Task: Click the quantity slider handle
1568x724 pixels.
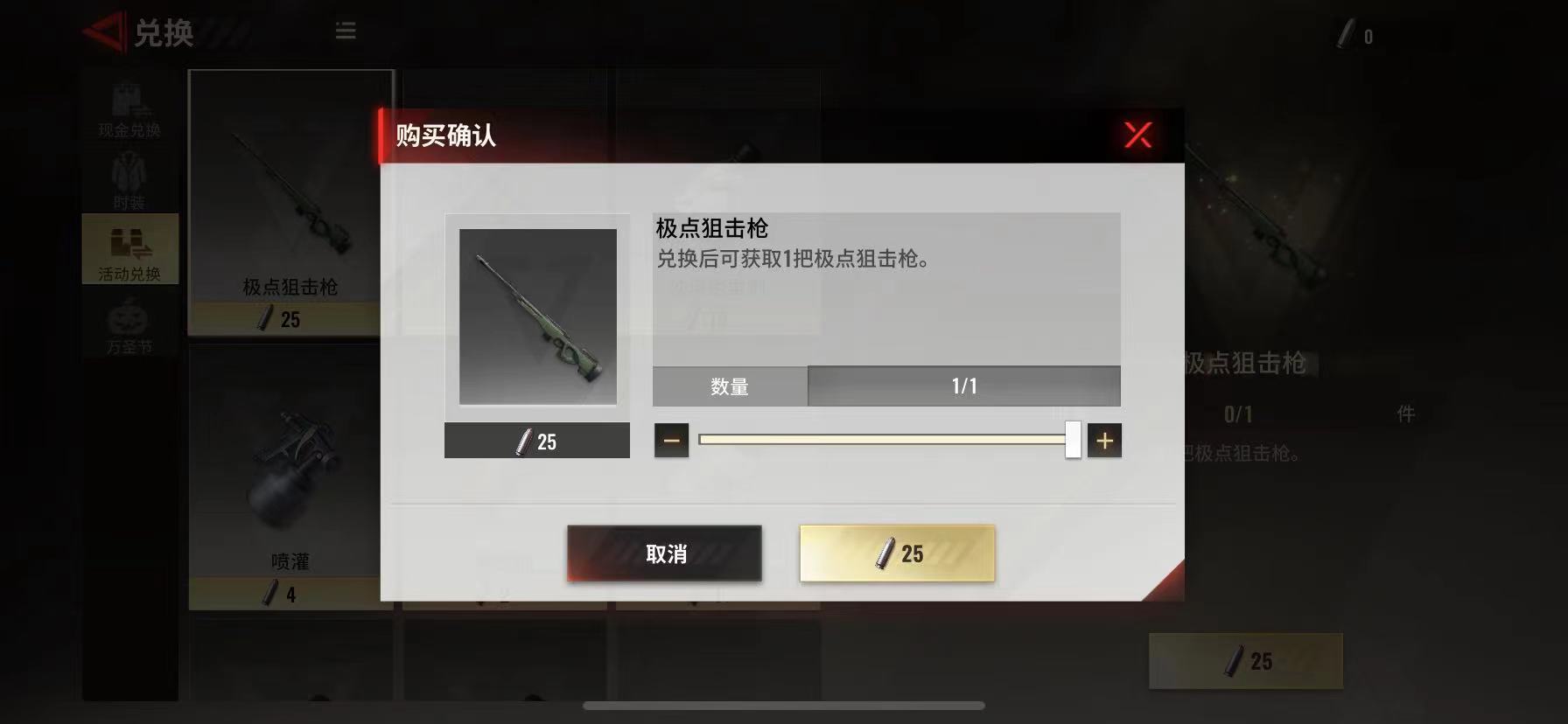Action: coord(1073,440)
